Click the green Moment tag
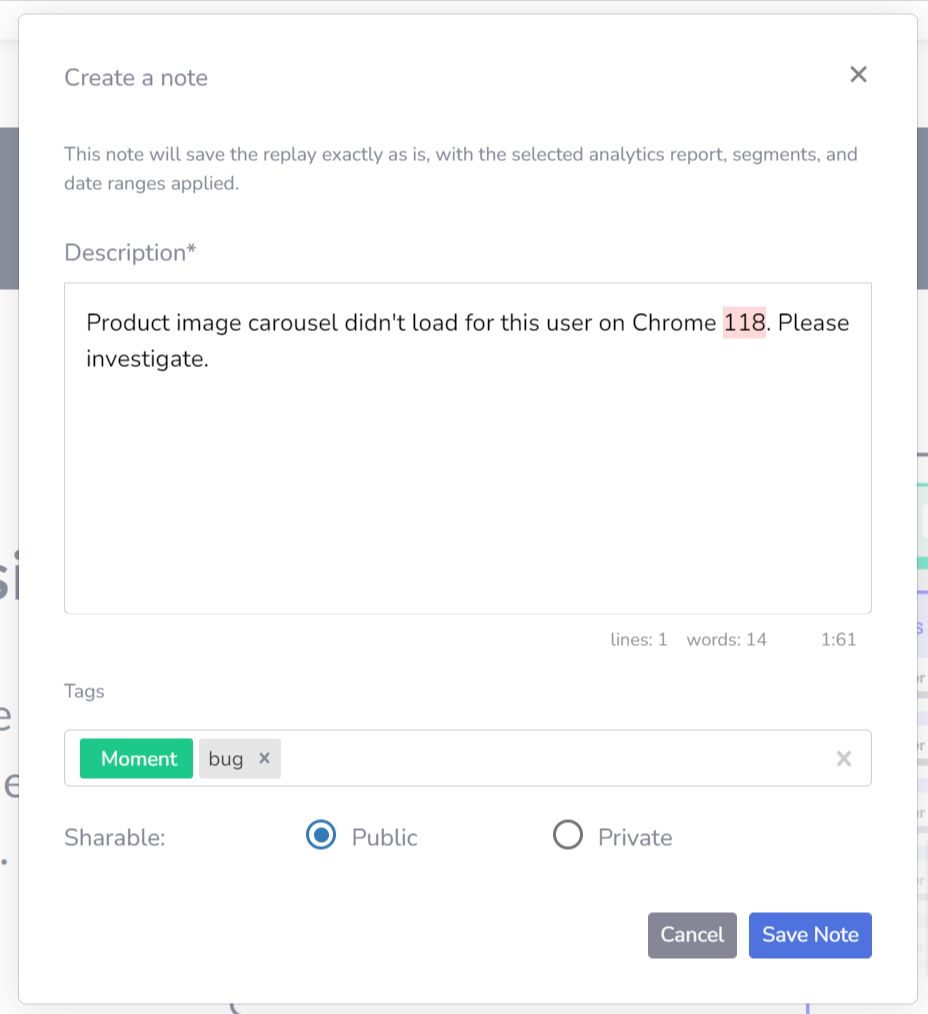The height and width of the screenshot is (1014, 928). (136, 759)
